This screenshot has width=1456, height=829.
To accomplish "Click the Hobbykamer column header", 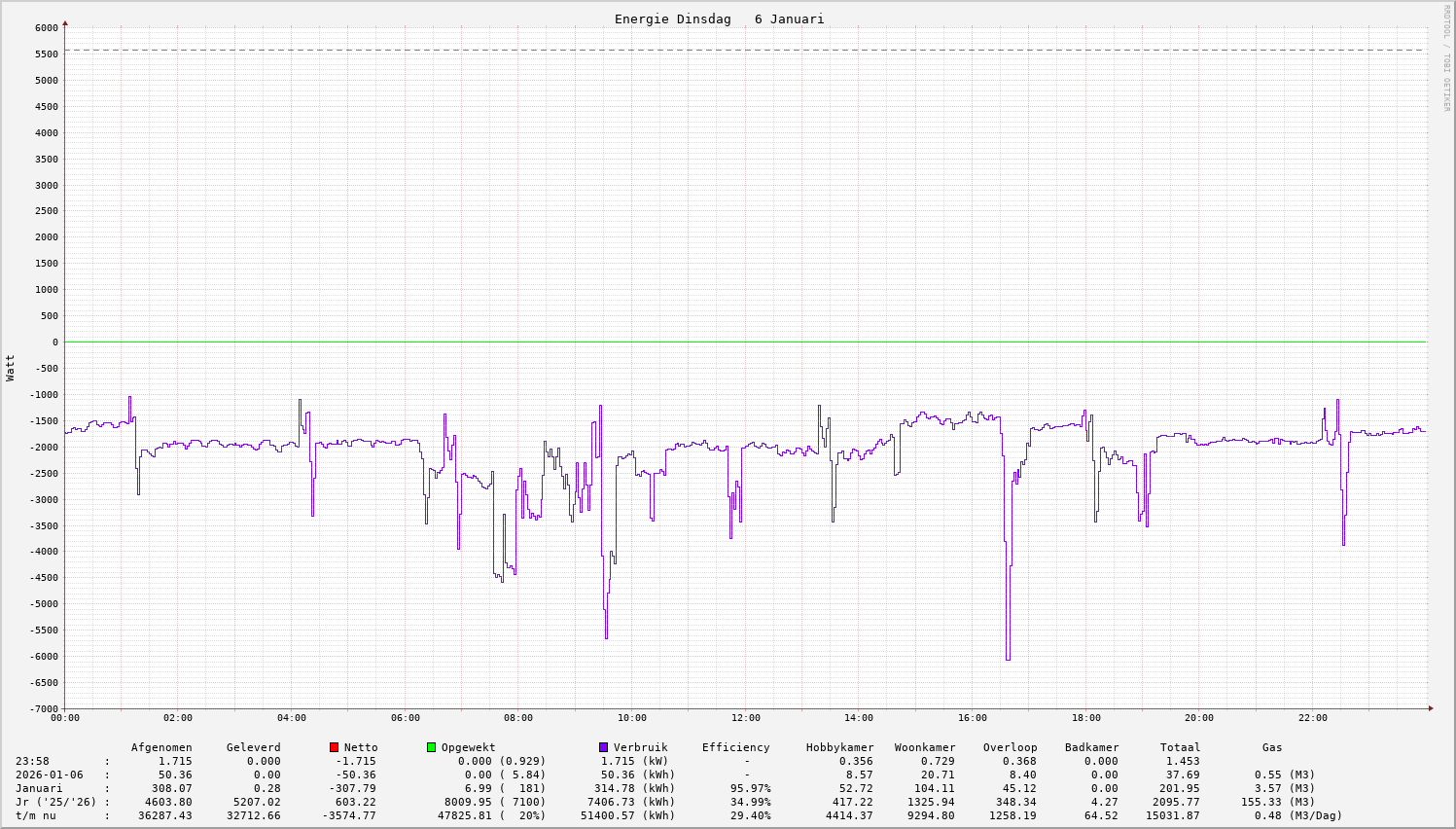I will tap(839, 747).
